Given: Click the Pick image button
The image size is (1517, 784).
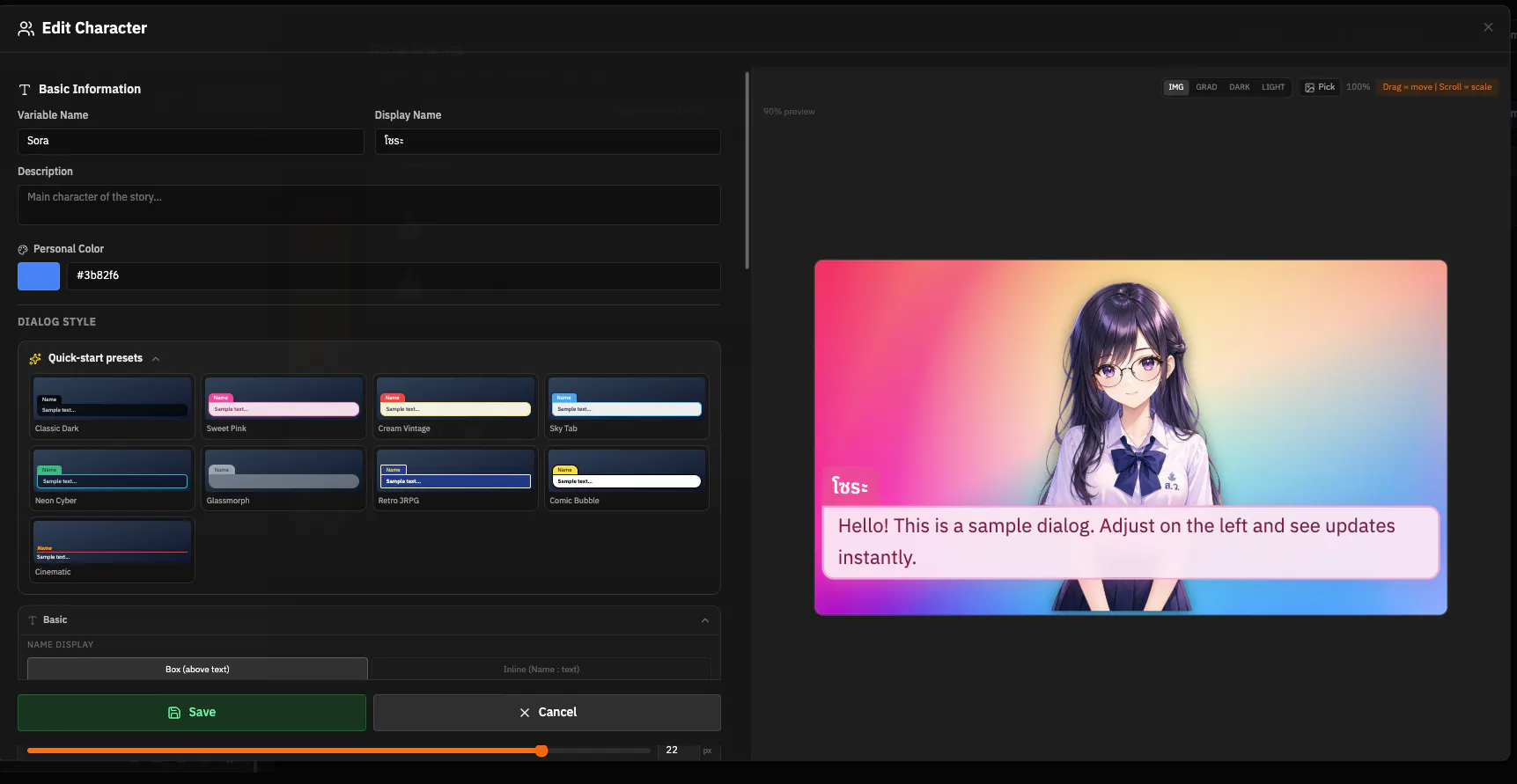Looking at the screenshot, I should pos(1320,87).
